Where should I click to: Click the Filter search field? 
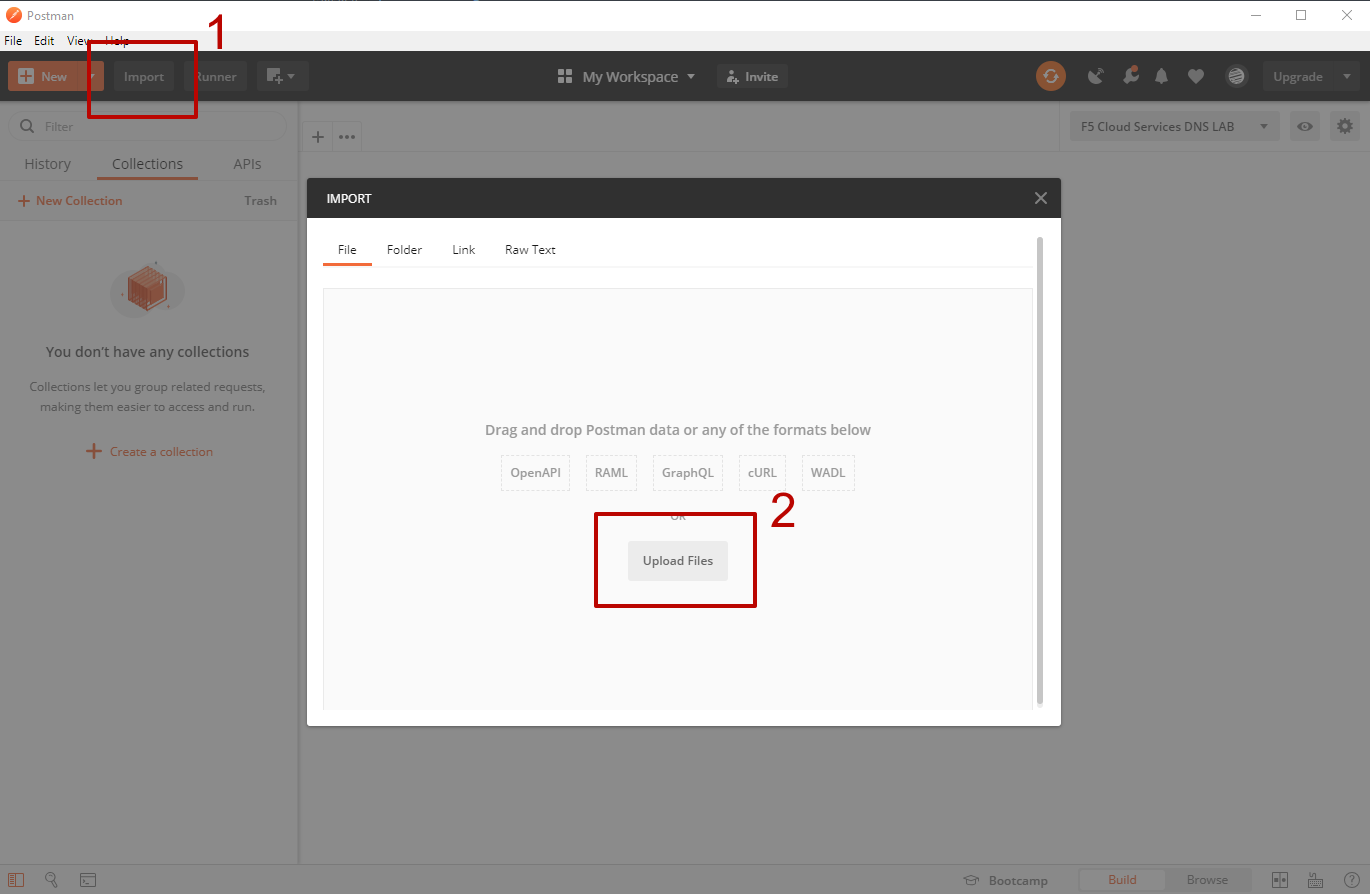(148, 127)
